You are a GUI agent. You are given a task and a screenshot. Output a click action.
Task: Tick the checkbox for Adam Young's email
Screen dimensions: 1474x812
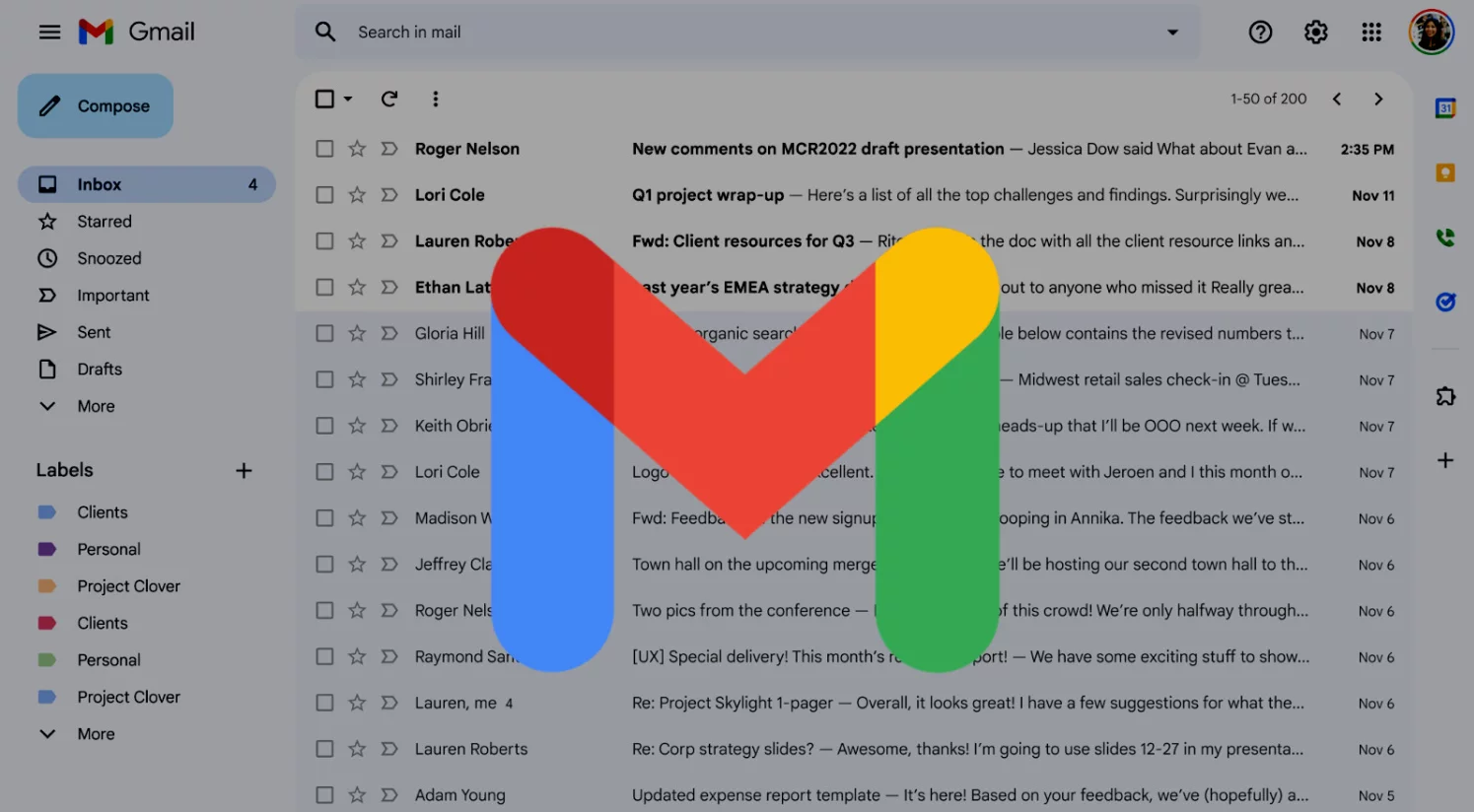point(324,794)
